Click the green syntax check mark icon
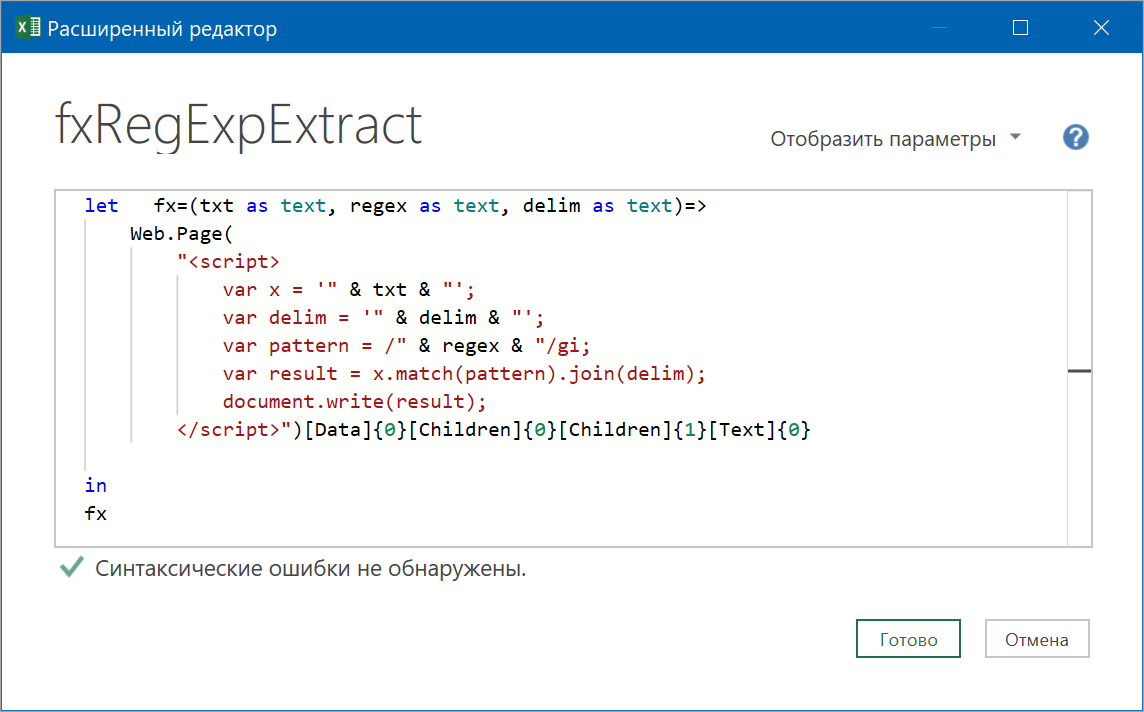Viewport: 1144px width, 712px height. 72,567
